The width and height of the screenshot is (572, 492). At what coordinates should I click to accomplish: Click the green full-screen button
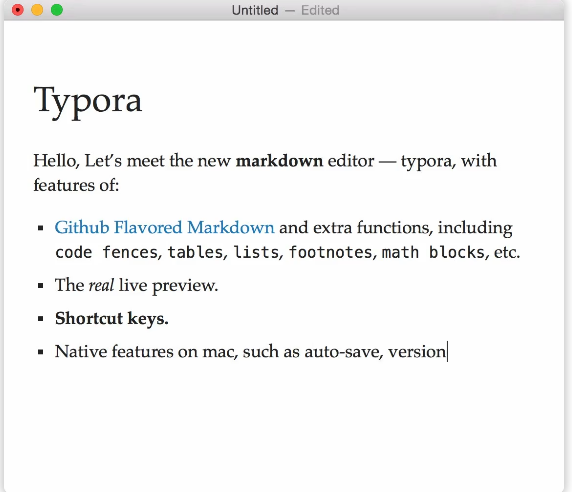[57, 10]
